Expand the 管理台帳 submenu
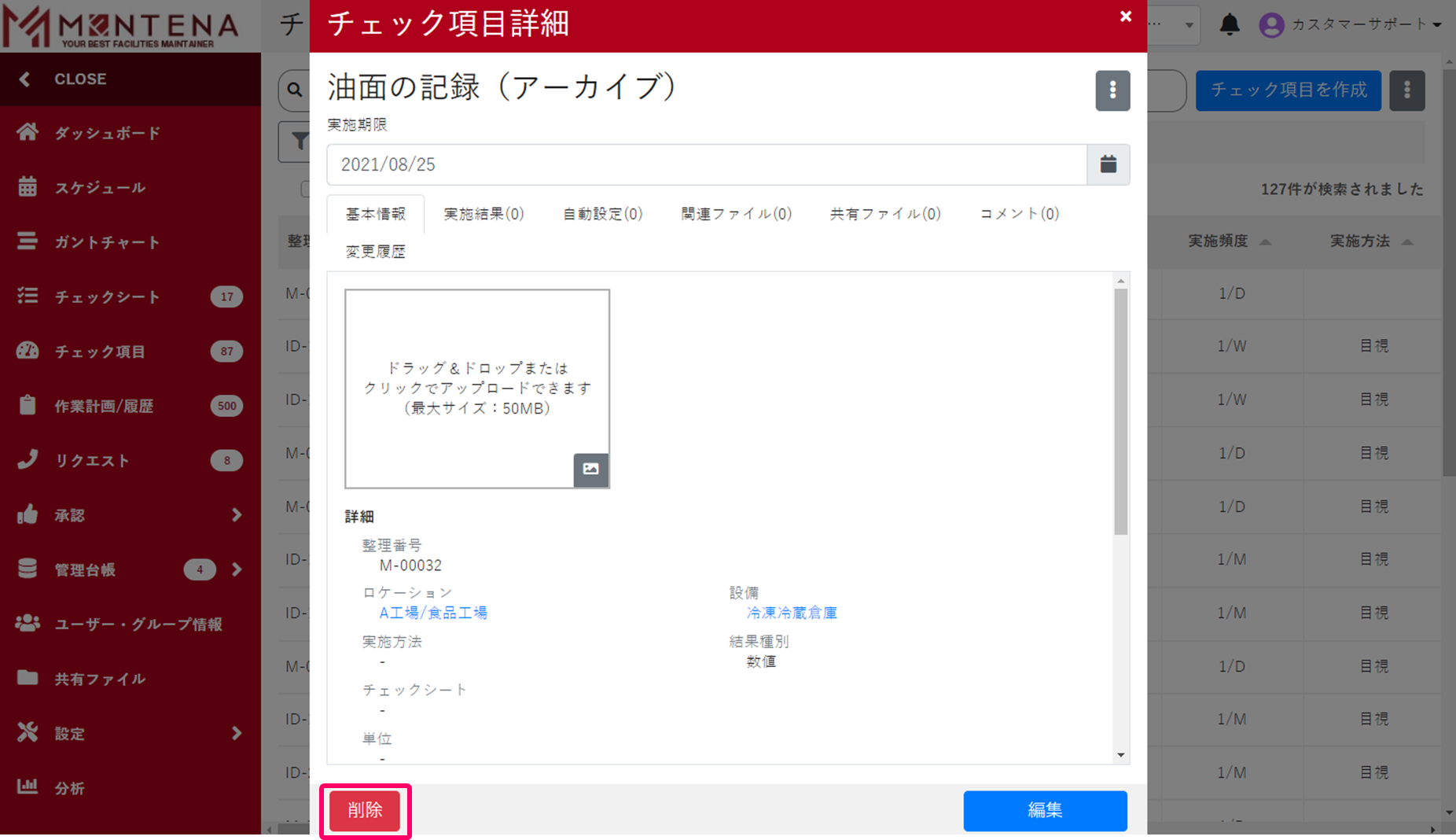 (x=236, y=569)
